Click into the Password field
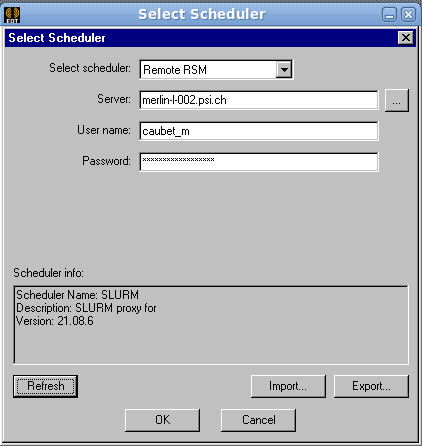This screenshot has width=422, height=446. click(259, 162)
